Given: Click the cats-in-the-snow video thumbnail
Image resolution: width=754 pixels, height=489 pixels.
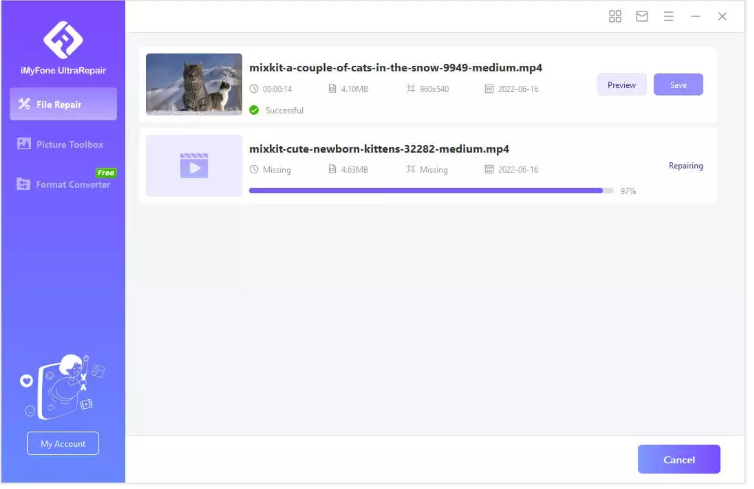Looking at the screenshot, I should click(195, 85).
